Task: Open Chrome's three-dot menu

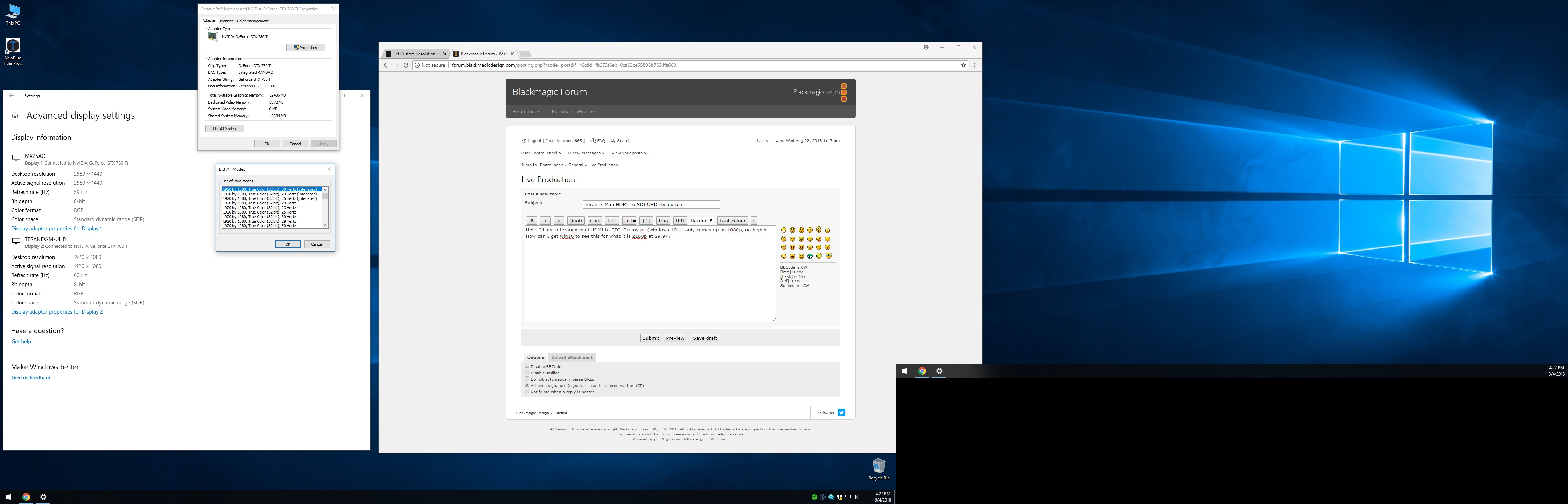Action: (974, 65)
